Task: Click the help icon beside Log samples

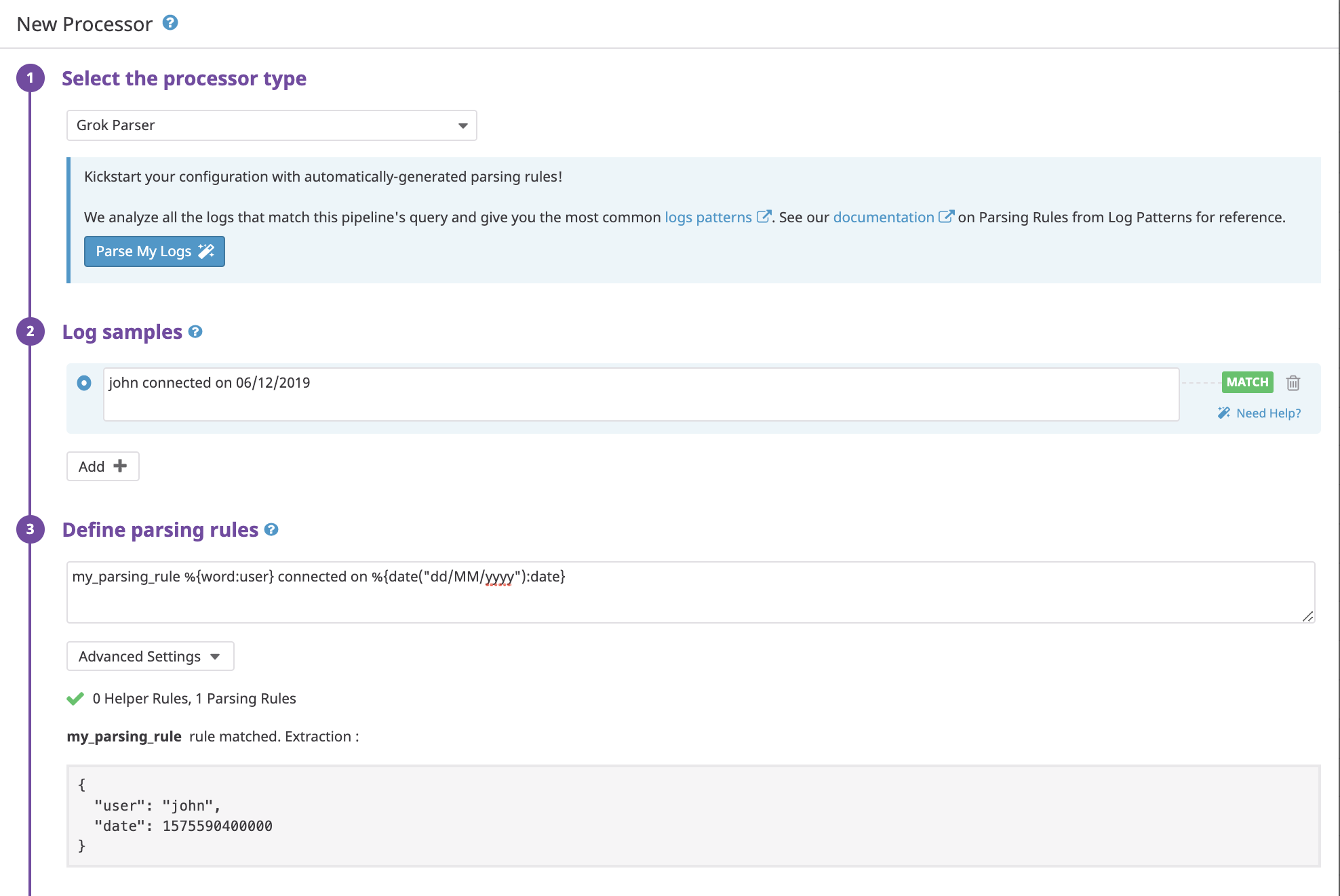Action: point(195,331)
